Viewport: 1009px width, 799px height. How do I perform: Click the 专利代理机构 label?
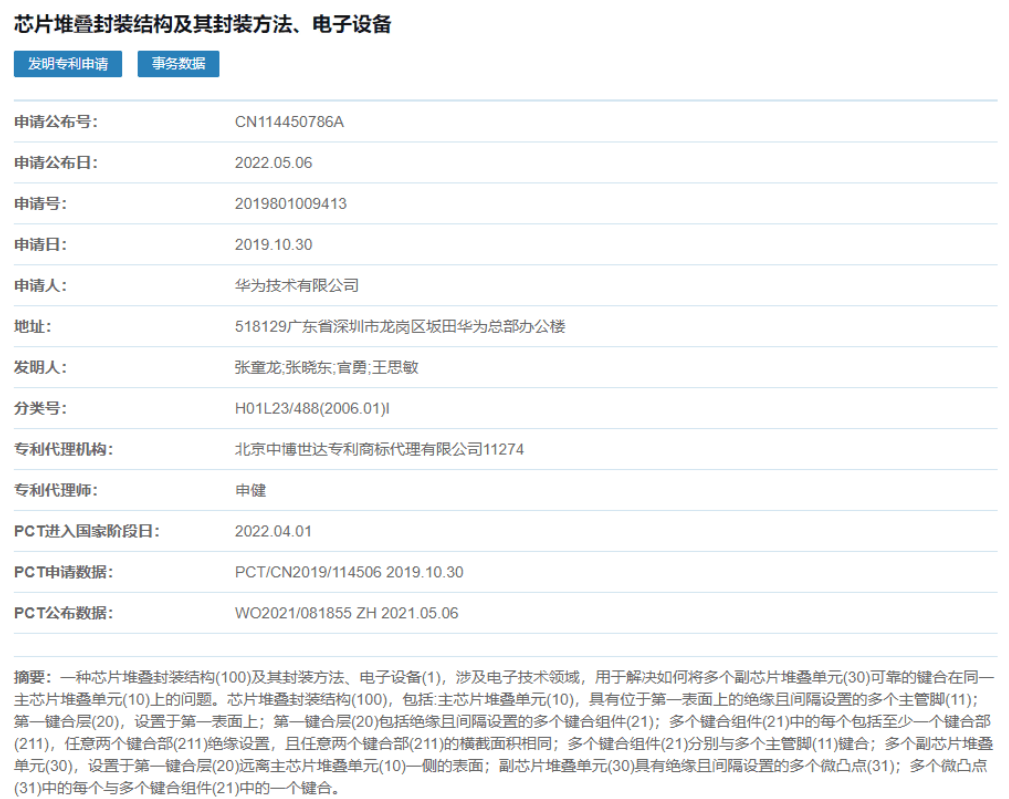tap(64, 449)
